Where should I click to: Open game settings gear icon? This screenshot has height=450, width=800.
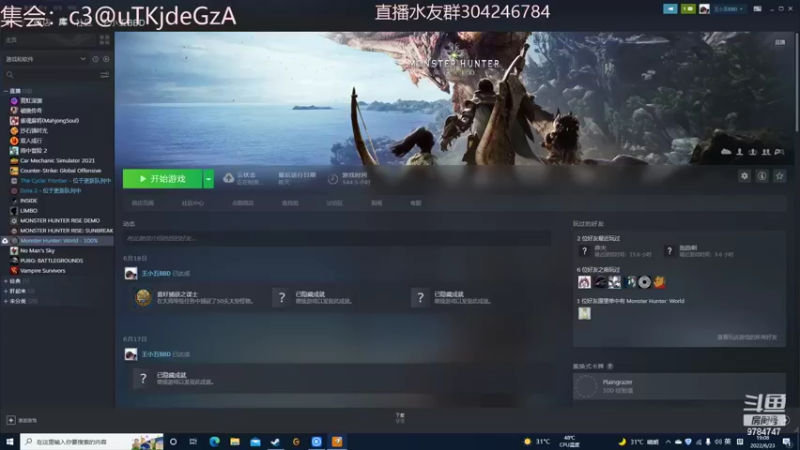point(744,176)
